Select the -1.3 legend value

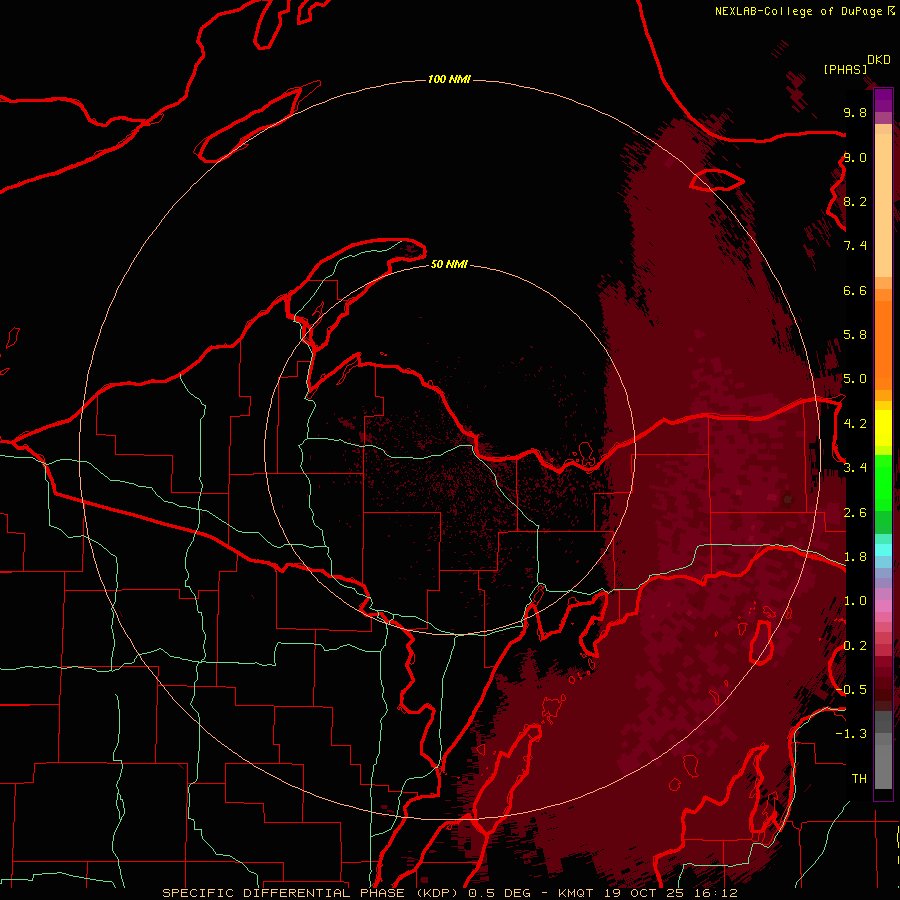(851, 734)
